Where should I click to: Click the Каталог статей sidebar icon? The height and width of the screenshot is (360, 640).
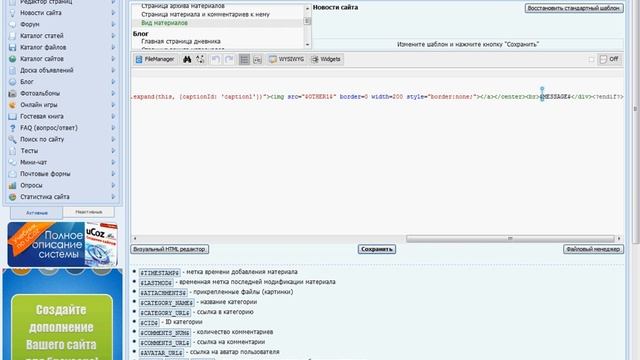[13, 36]
